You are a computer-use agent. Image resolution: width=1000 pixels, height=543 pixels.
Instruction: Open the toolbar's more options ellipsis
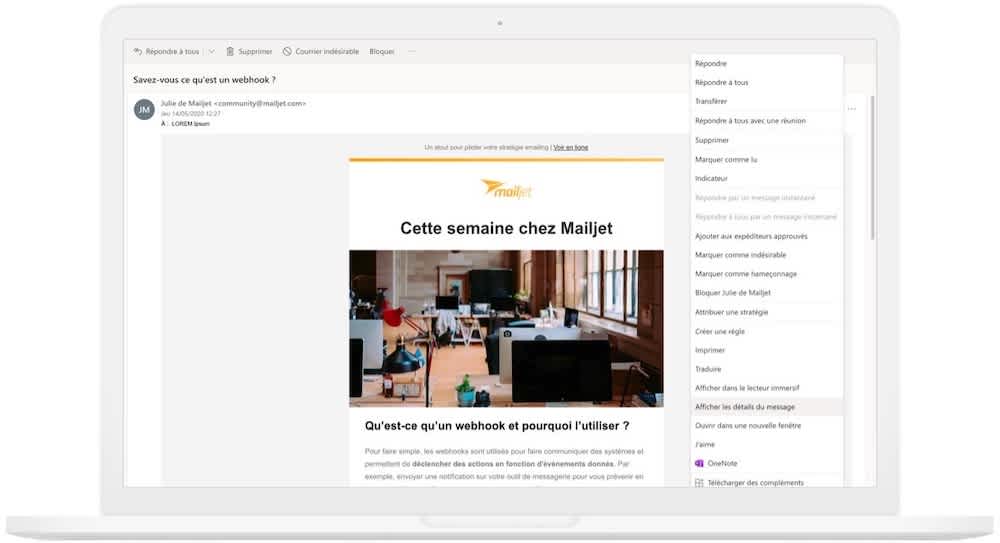411,52
